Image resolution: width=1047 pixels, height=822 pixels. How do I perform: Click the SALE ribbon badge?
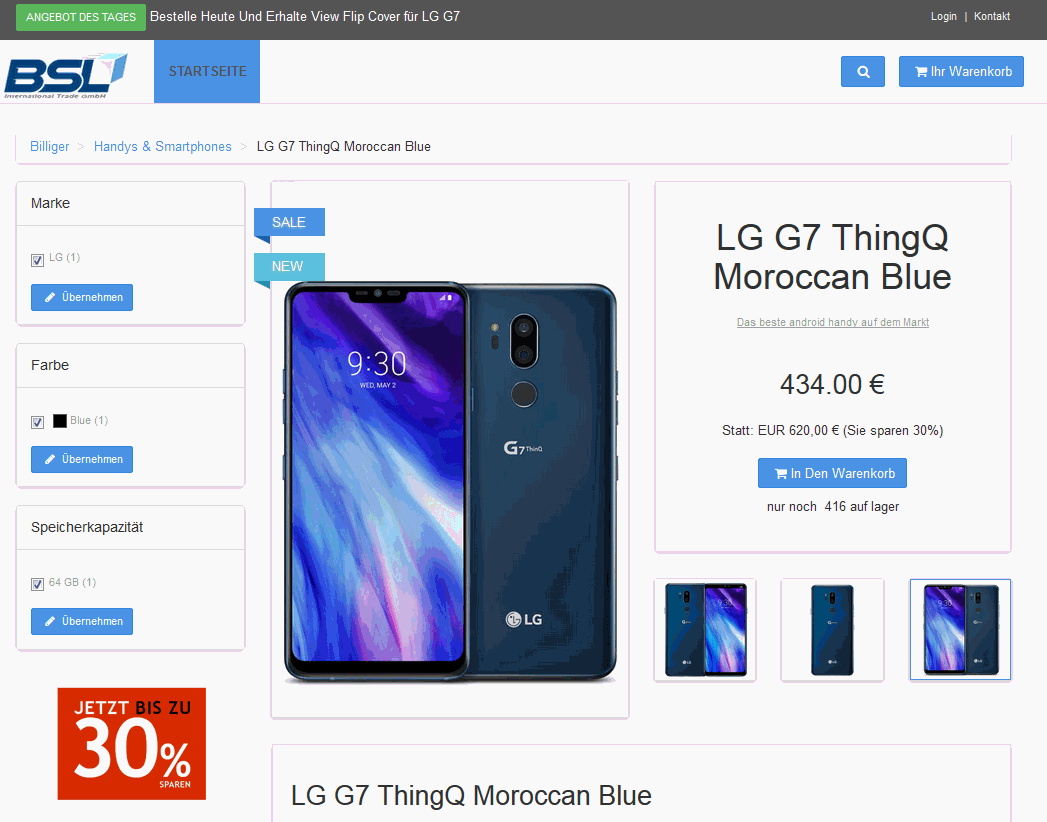pos(289,222)
